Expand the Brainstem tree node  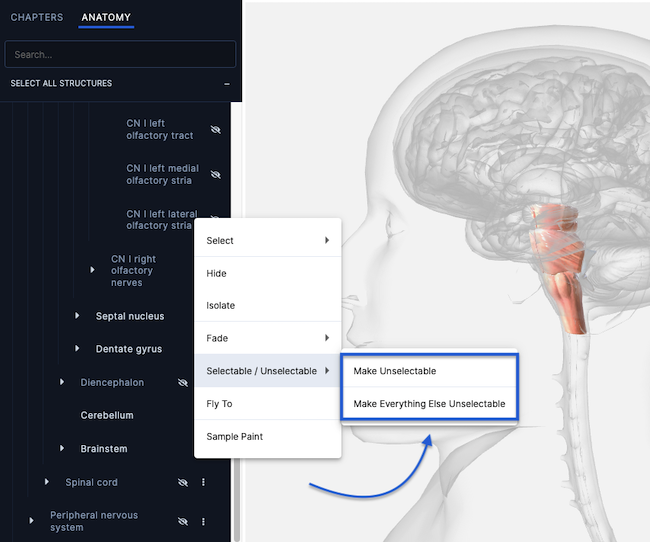(x=62, y=449)
